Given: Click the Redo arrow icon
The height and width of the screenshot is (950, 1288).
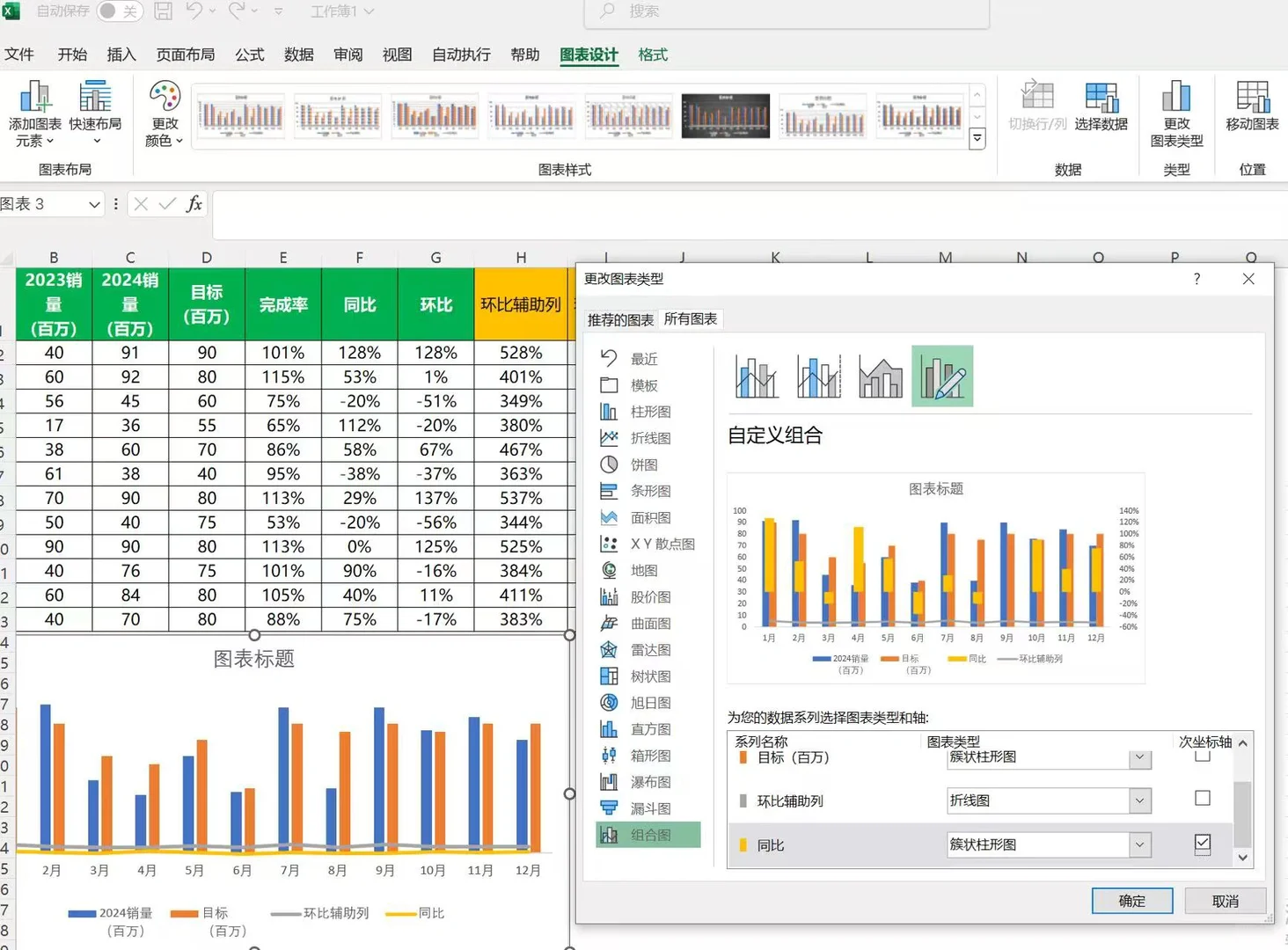Looking at the screenshot, I should (x=236, y=11).
